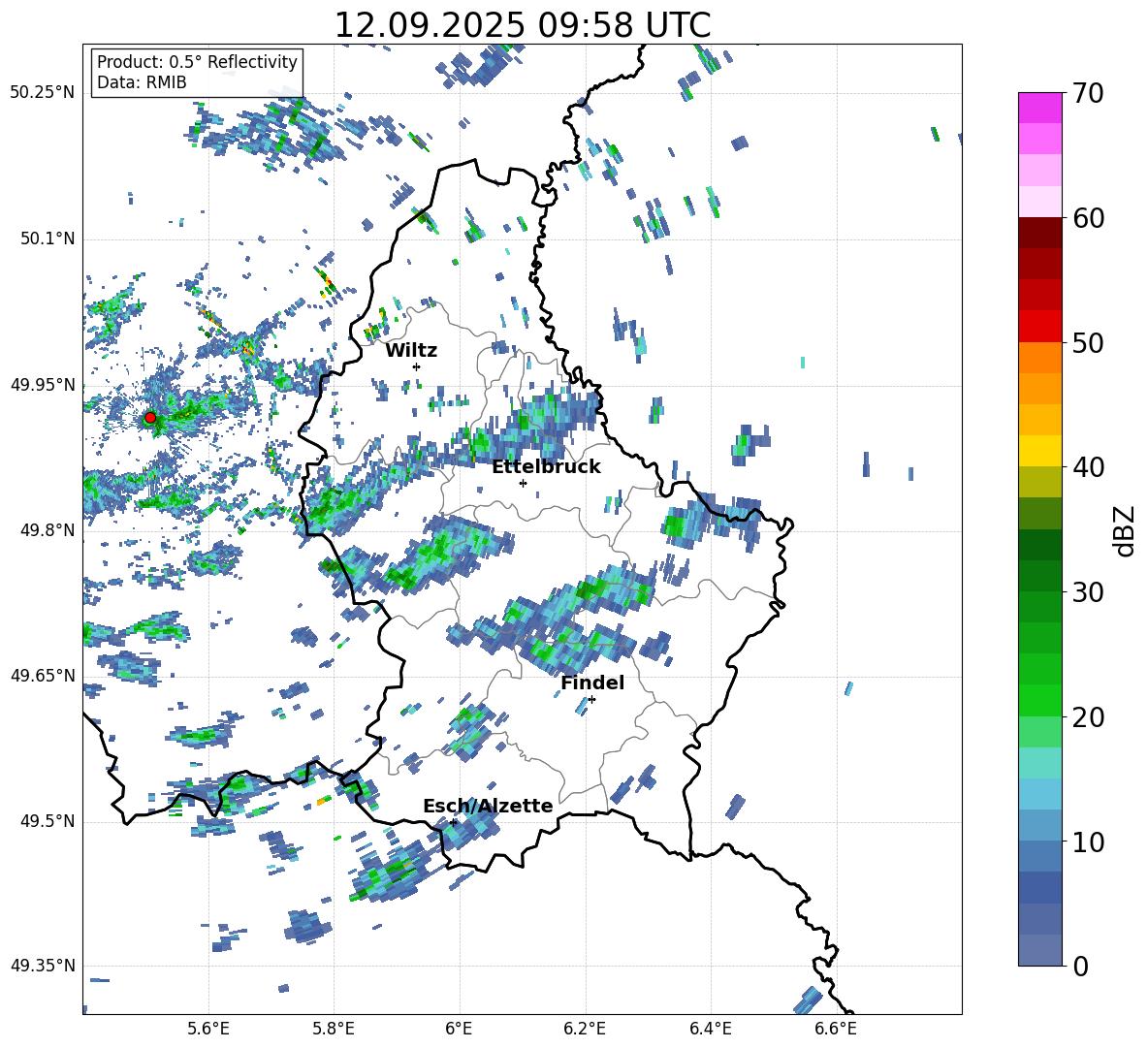Click the 60 value on colorbar

point(1089,218)
